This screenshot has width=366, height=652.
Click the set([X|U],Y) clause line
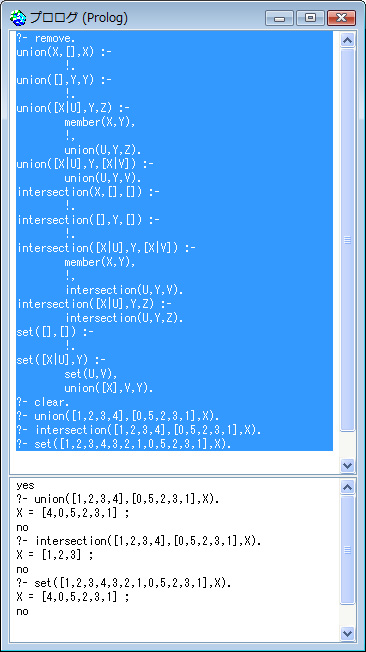[61, 360]
